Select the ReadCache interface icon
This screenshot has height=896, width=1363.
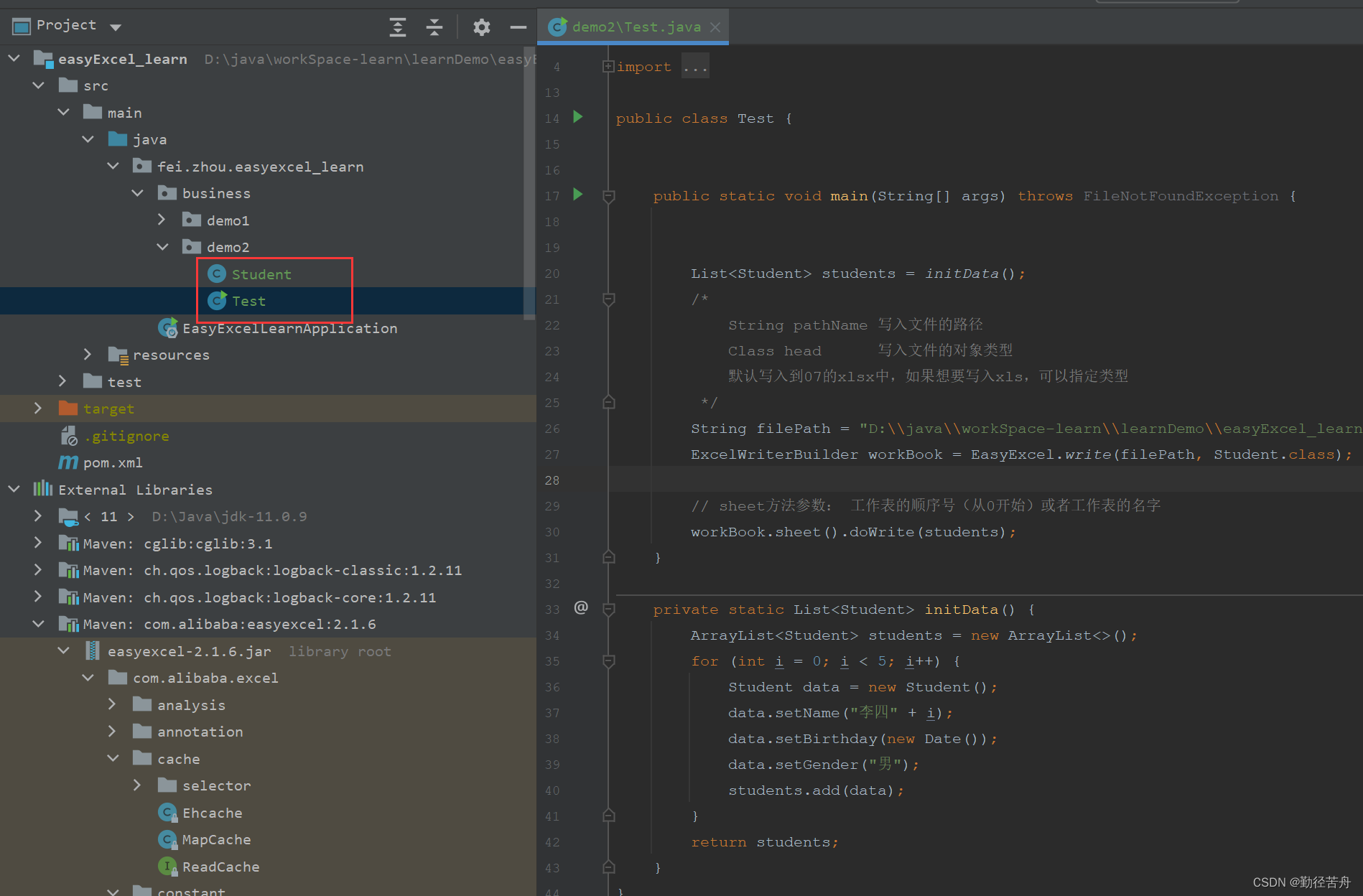167,867
